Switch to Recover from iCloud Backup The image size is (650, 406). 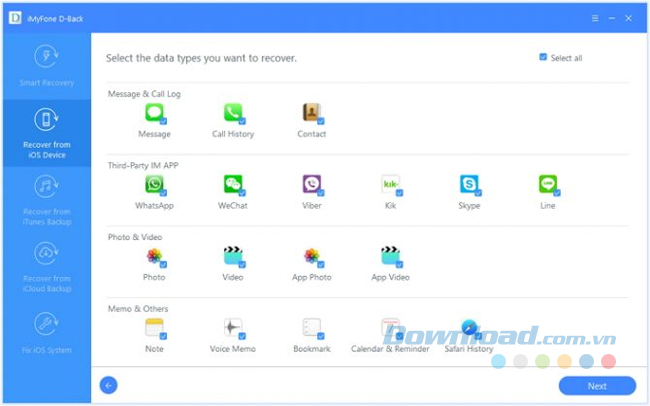(x=47, y=267)
